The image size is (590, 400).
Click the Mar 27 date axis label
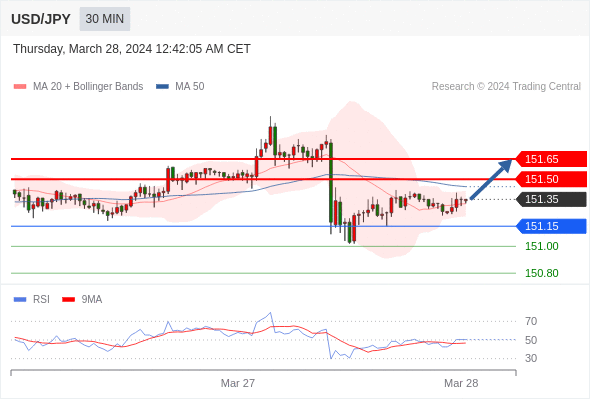point(237,383)
